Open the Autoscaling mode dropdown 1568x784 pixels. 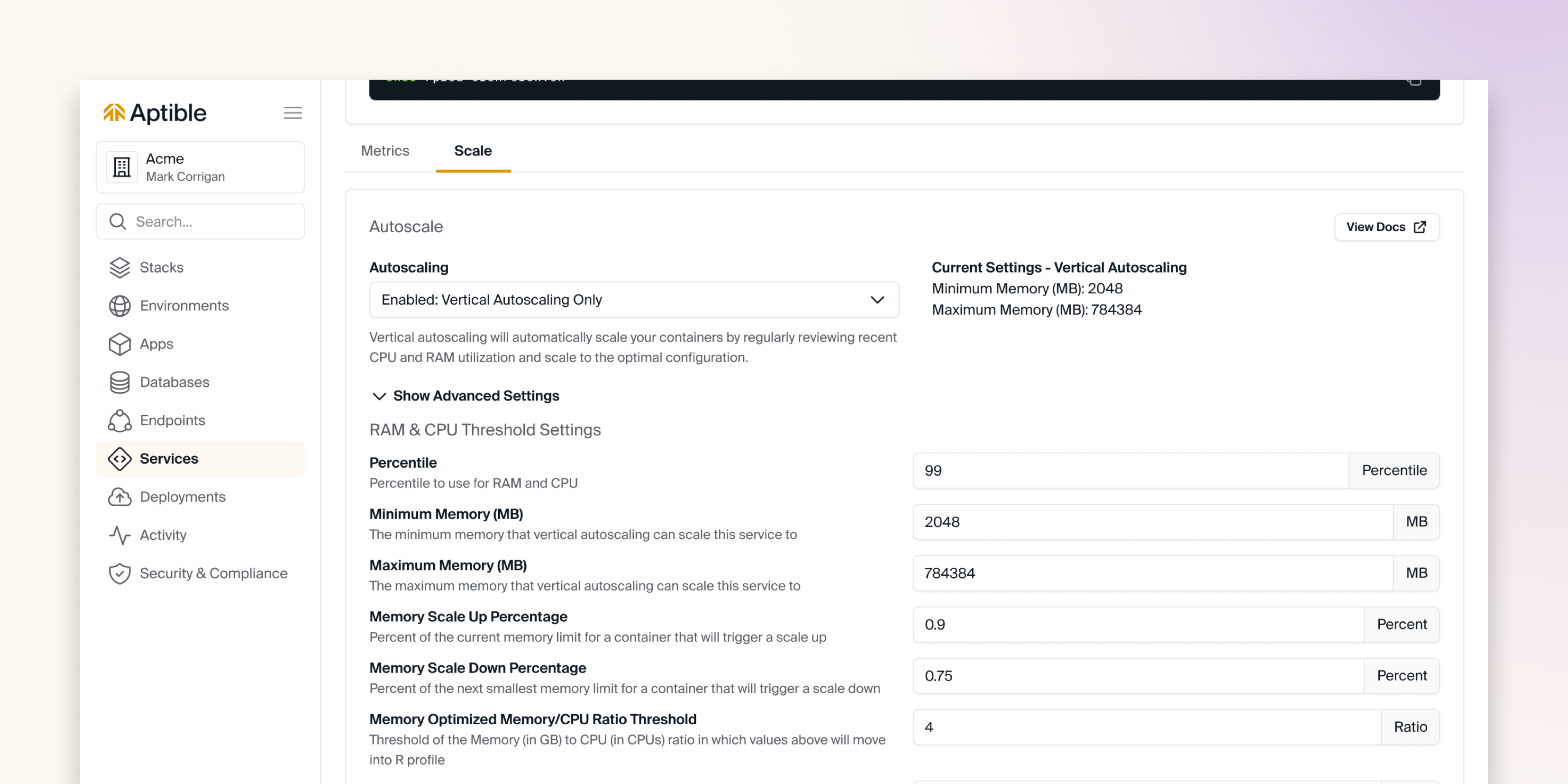(634, 300)
